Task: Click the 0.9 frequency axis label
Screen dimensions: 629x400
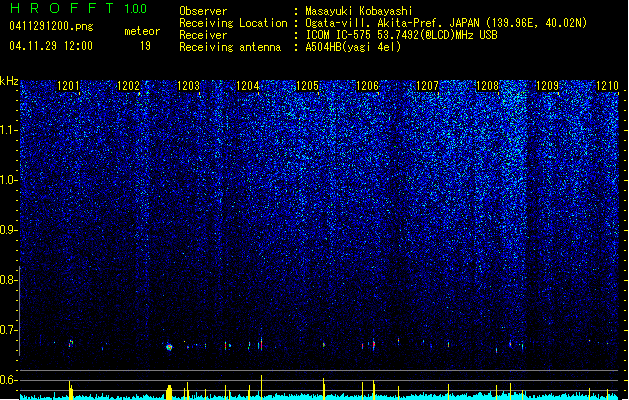Action: point(9,230)
